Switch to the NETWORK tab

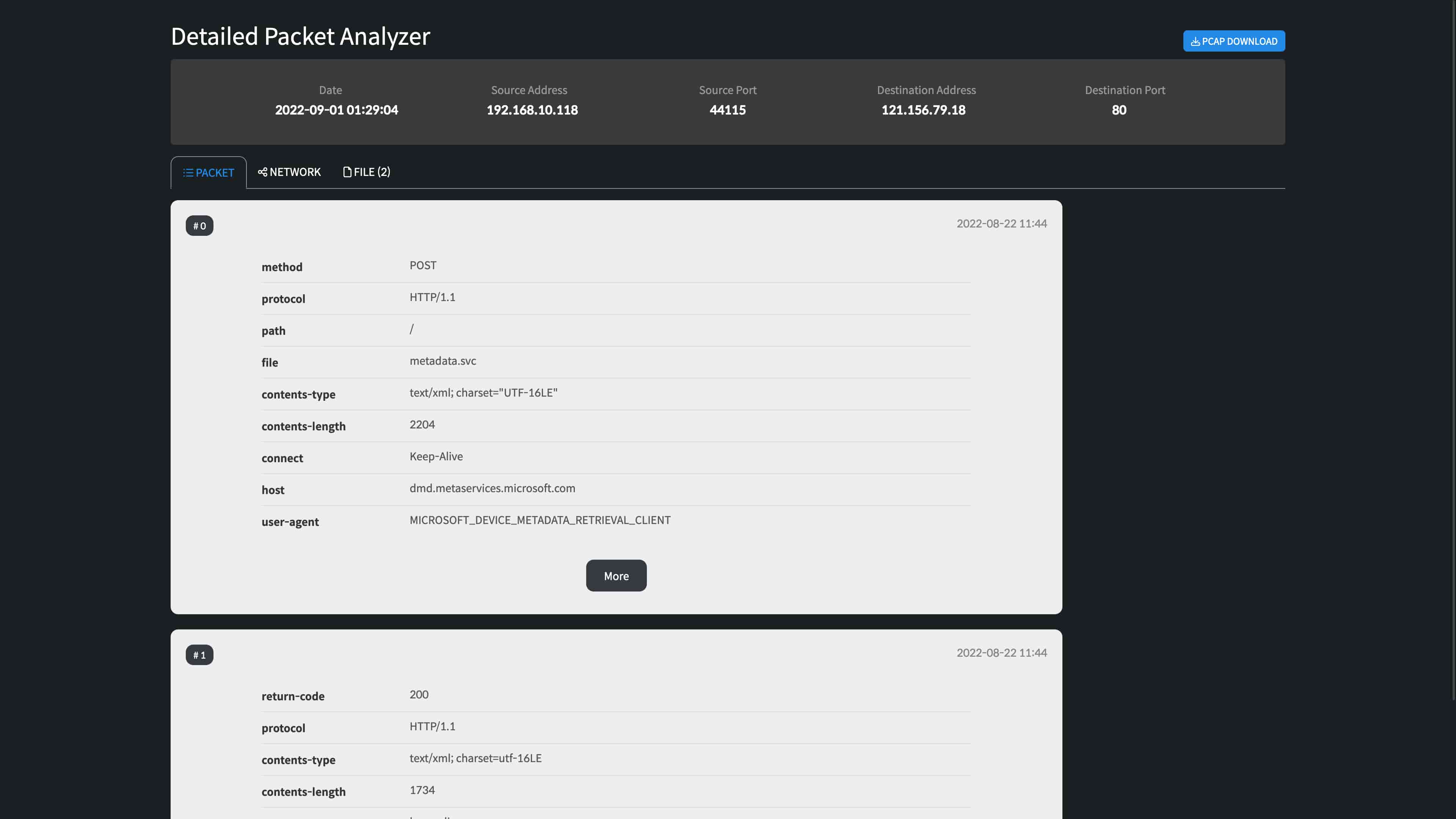pos(289,172)
